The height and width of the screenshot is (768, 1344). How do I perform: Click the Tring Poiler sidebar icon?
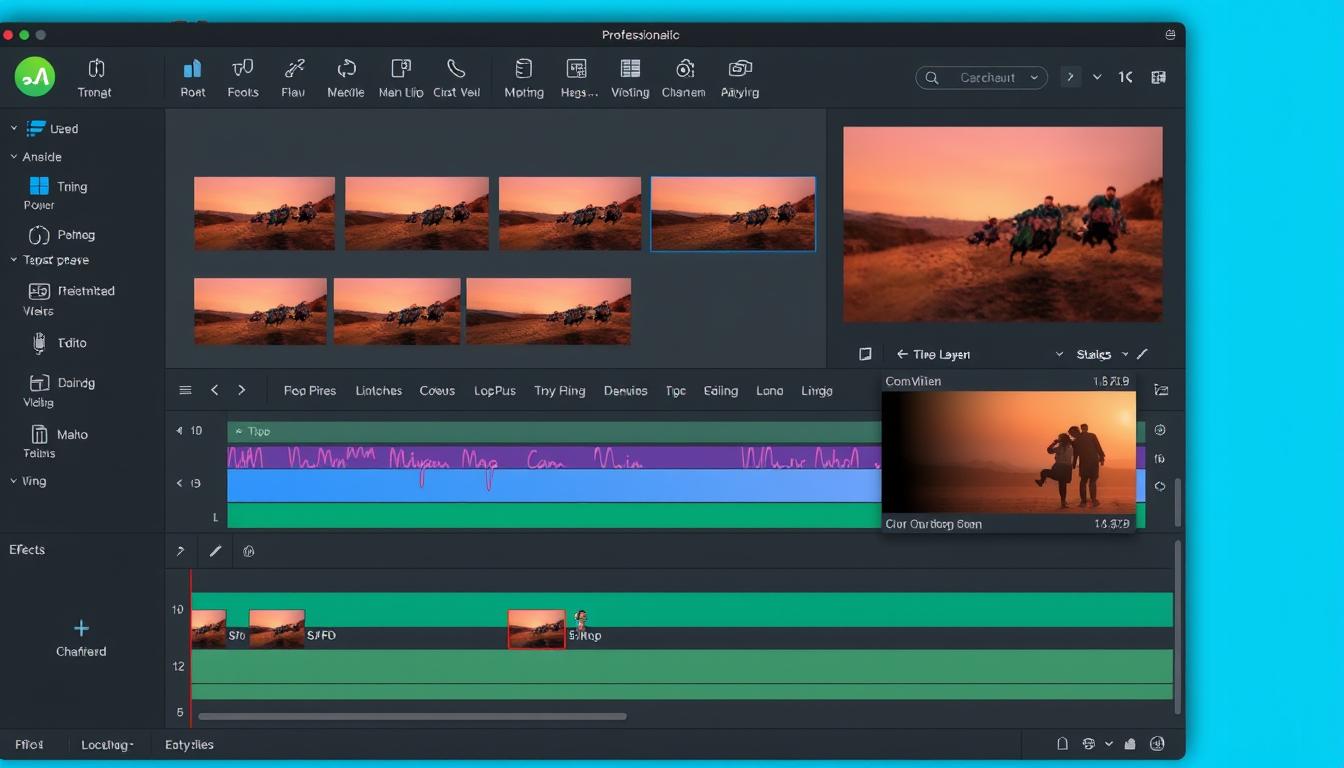click(x=39, y=186)
